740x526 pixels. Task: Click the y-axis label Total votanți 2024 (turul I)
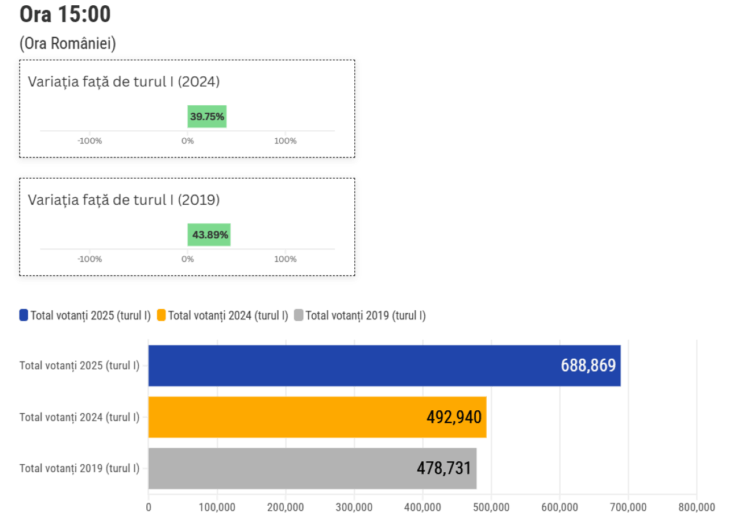80,417
